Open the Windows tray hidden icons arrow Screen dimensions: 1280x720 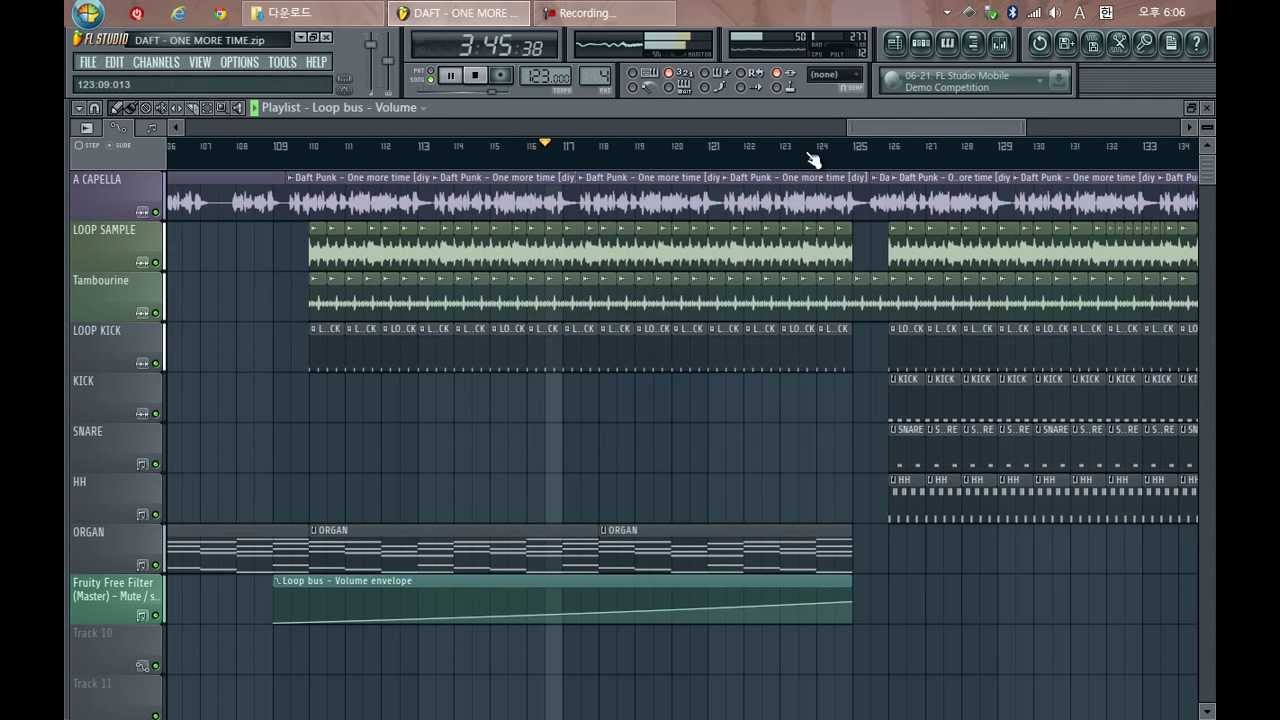coord(947,13)
